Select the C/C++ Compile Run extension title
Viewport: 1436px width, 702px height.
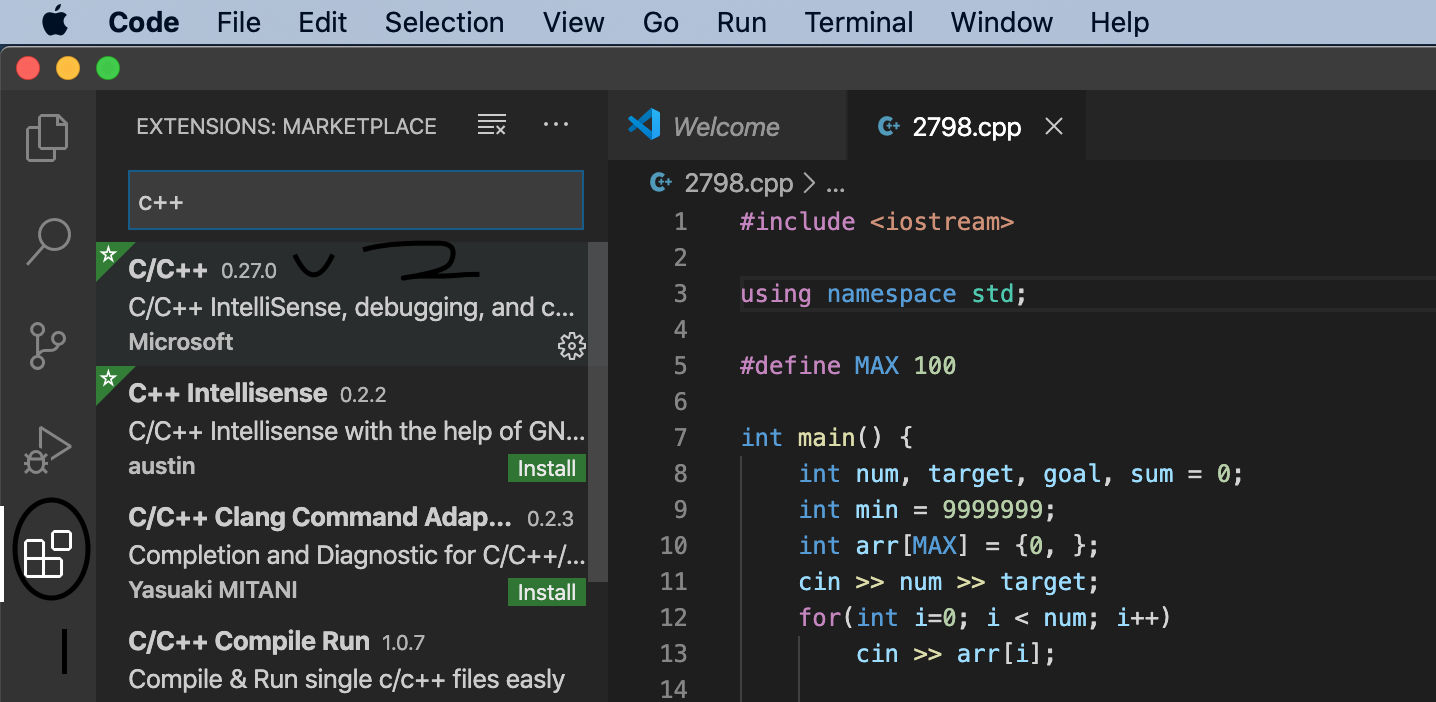coord(249,641)
